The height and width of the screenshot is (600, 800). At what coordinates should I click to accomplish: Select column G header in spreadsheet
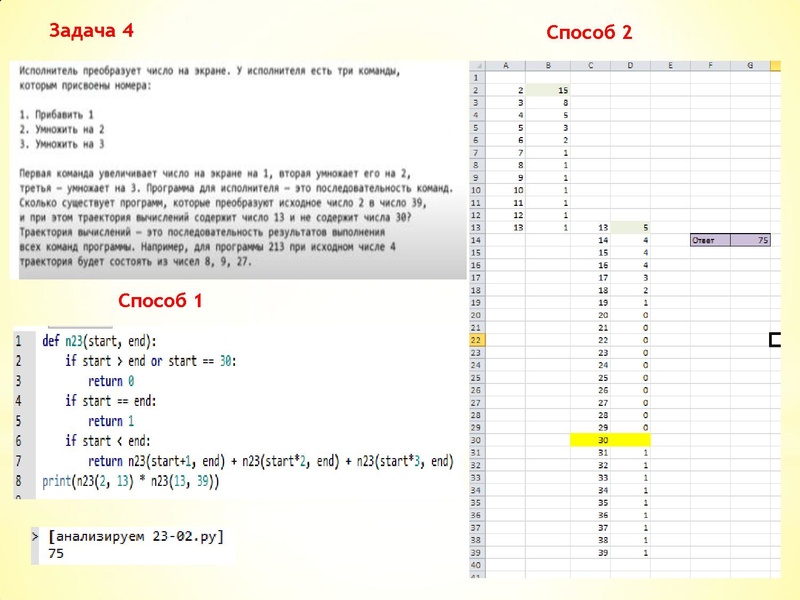click(x=749, y=66)
